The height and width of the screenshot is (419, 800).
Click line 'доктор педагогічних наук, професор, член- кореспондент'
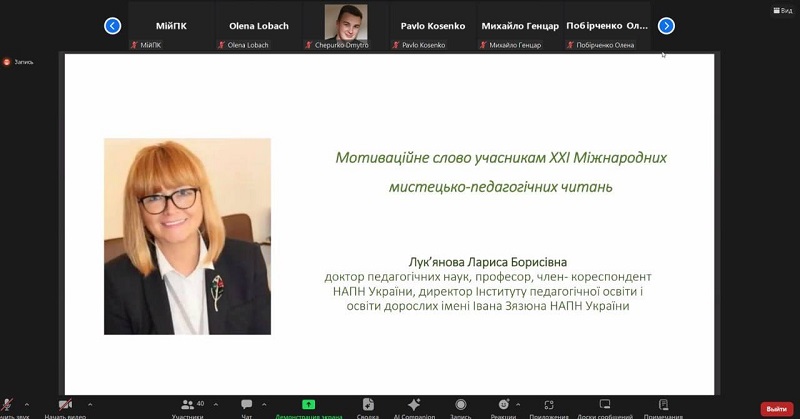[488, 277]
